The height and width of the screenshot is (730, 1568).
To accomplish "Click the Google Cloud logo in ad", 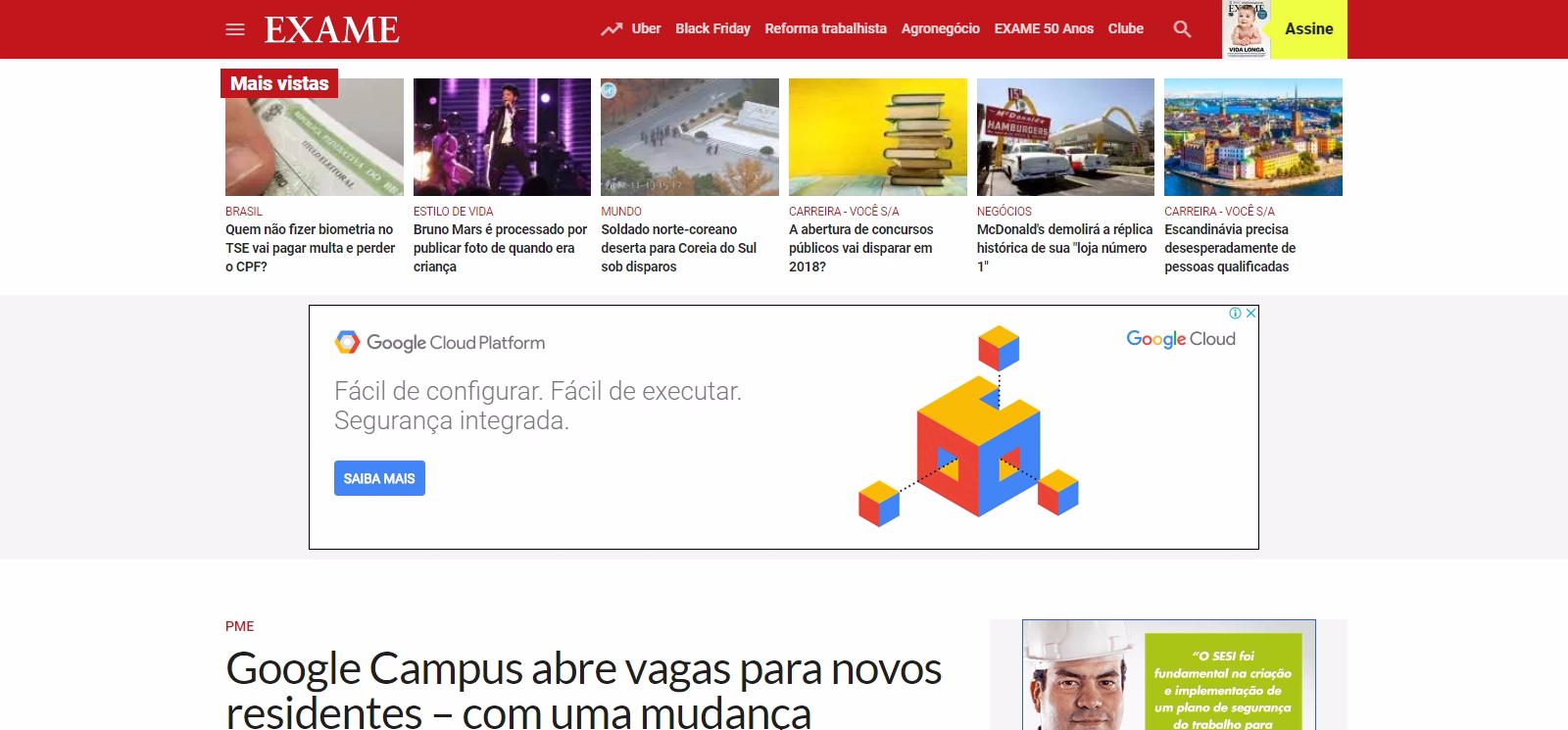I will click(x=1181, y=339).
